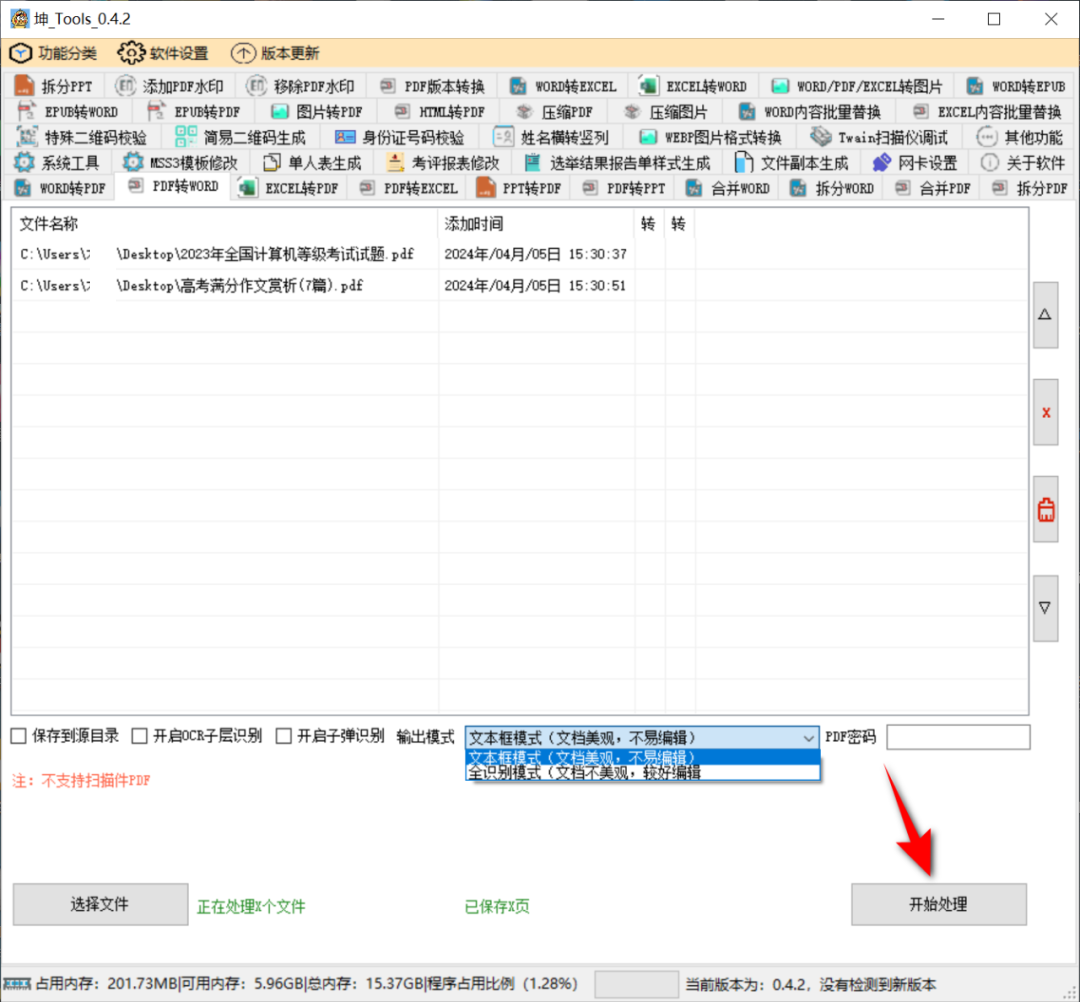Move file down with inverted triangle button
This screenshot has height=1002, width=1080.
click(x=1045, y=608)
